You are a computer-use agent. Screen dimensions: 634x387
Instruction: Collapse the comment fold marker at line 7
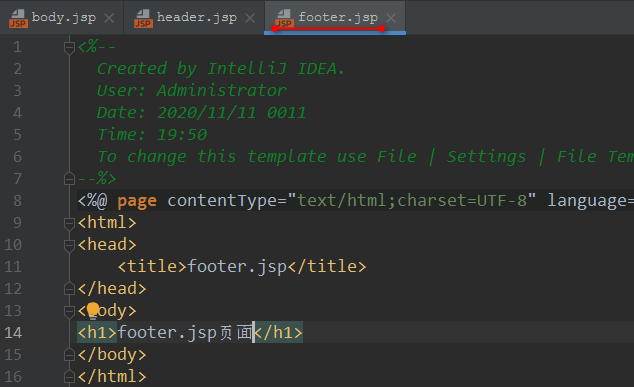click(x=70, y=178)
